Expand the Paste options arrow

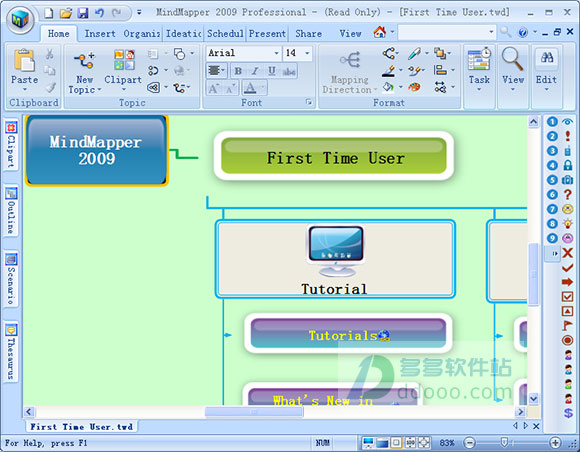click(x=25, y=90)
